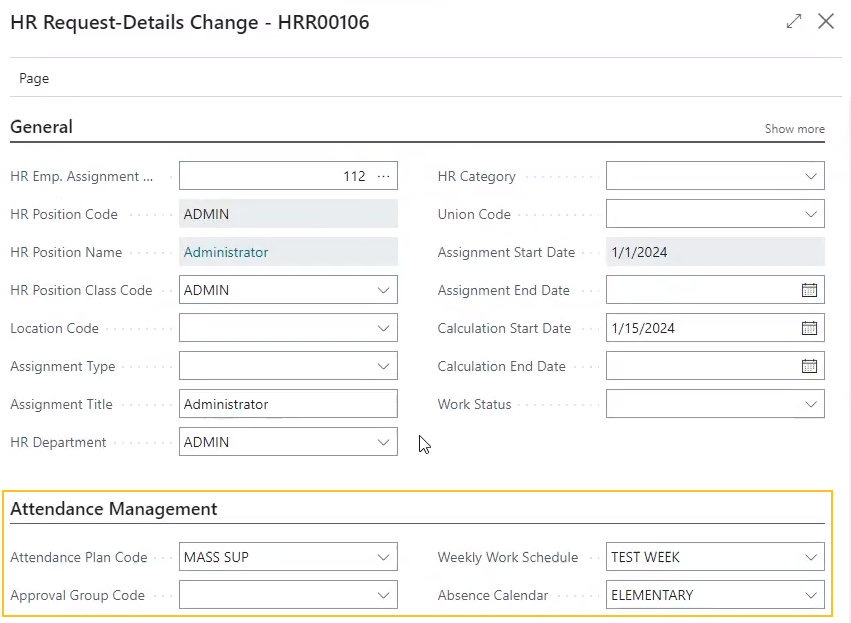Screen dimensions: 851x623
Task: Open the Approval Group Code dropdown
Action: click(383, 595)
